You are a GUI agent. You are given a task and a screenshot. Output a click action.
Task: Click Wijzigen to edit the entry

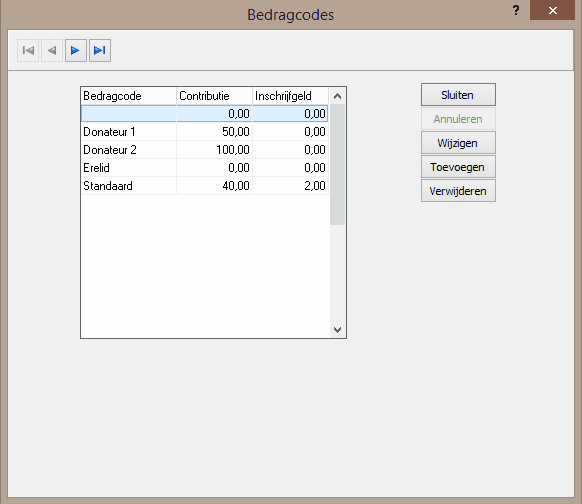[458, 143]
